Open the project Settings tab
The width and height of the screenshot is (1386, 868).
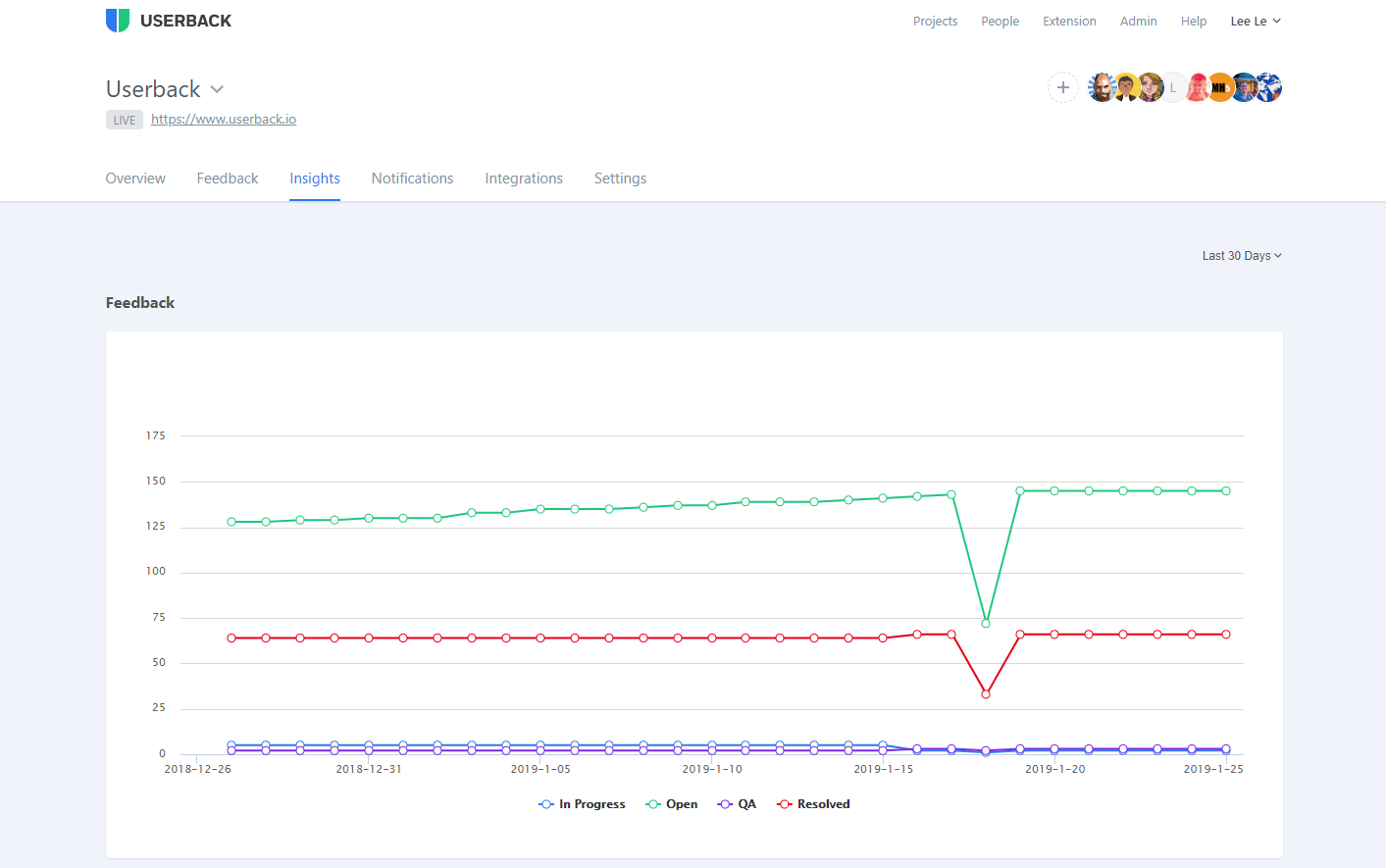(620, 179)
